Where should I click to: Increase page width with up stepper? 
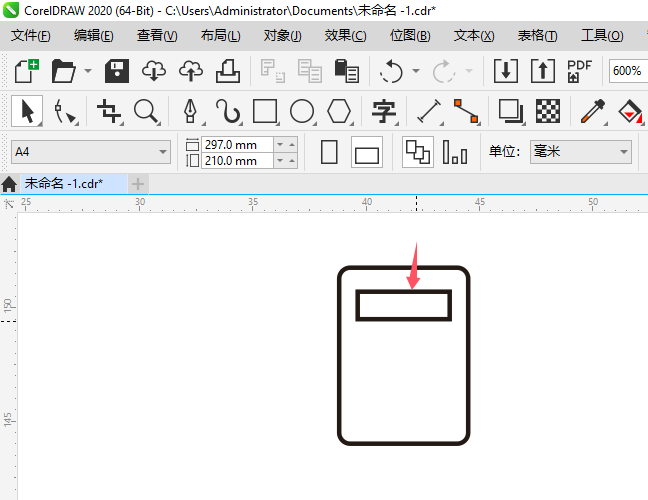tap(292, 145)
